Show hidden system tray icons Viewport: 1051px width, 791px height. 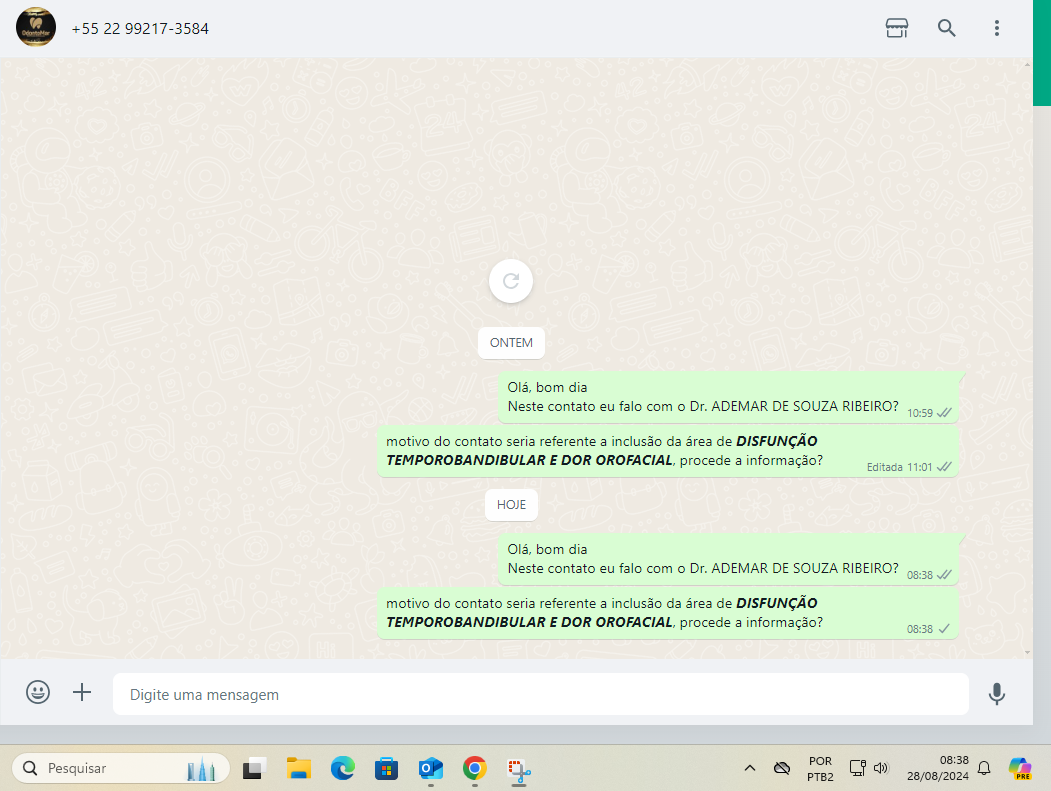coord(750,768)
